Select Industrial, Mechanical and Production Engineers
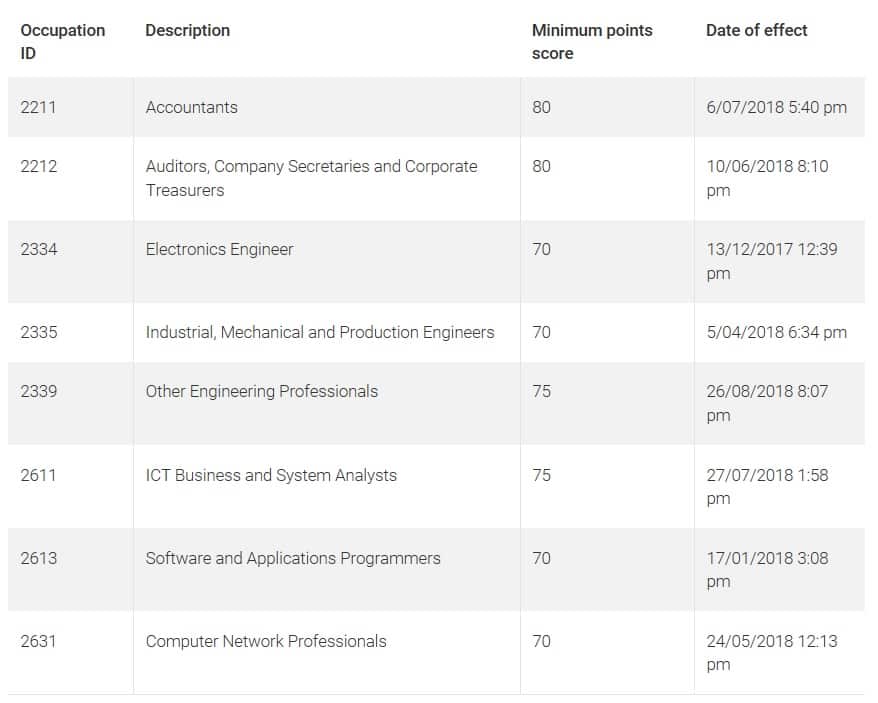 click(320, 332)
